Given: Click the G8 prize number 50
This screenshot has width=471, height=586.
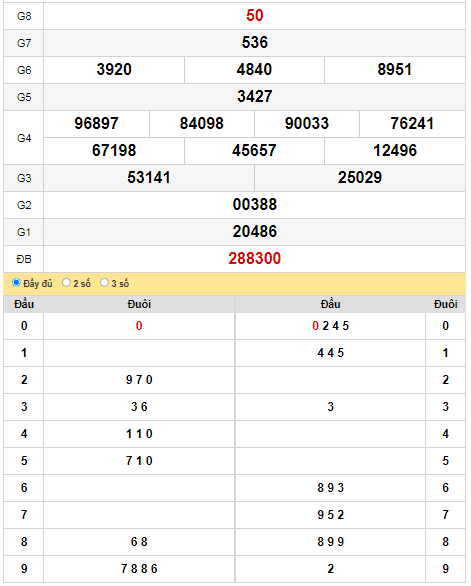Looking at the screenshot, I should [x=255, y=16].
